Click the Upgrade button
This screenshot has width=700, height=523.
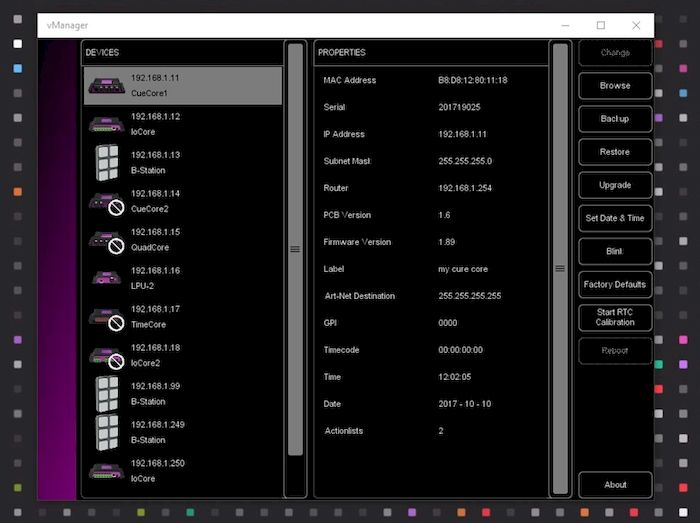(615, 185)
